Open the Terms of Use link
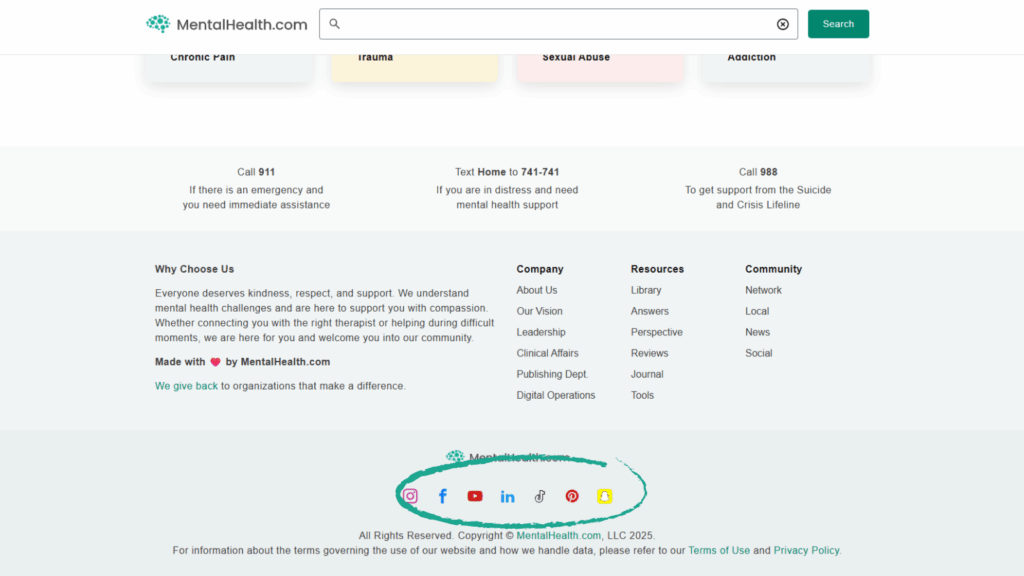Screen dimensions: 1024x576 718,550
